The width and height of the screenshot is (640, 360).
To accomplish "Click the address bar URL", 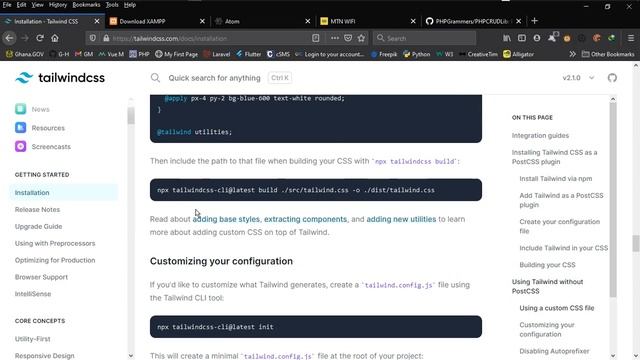I will [169, 38].
